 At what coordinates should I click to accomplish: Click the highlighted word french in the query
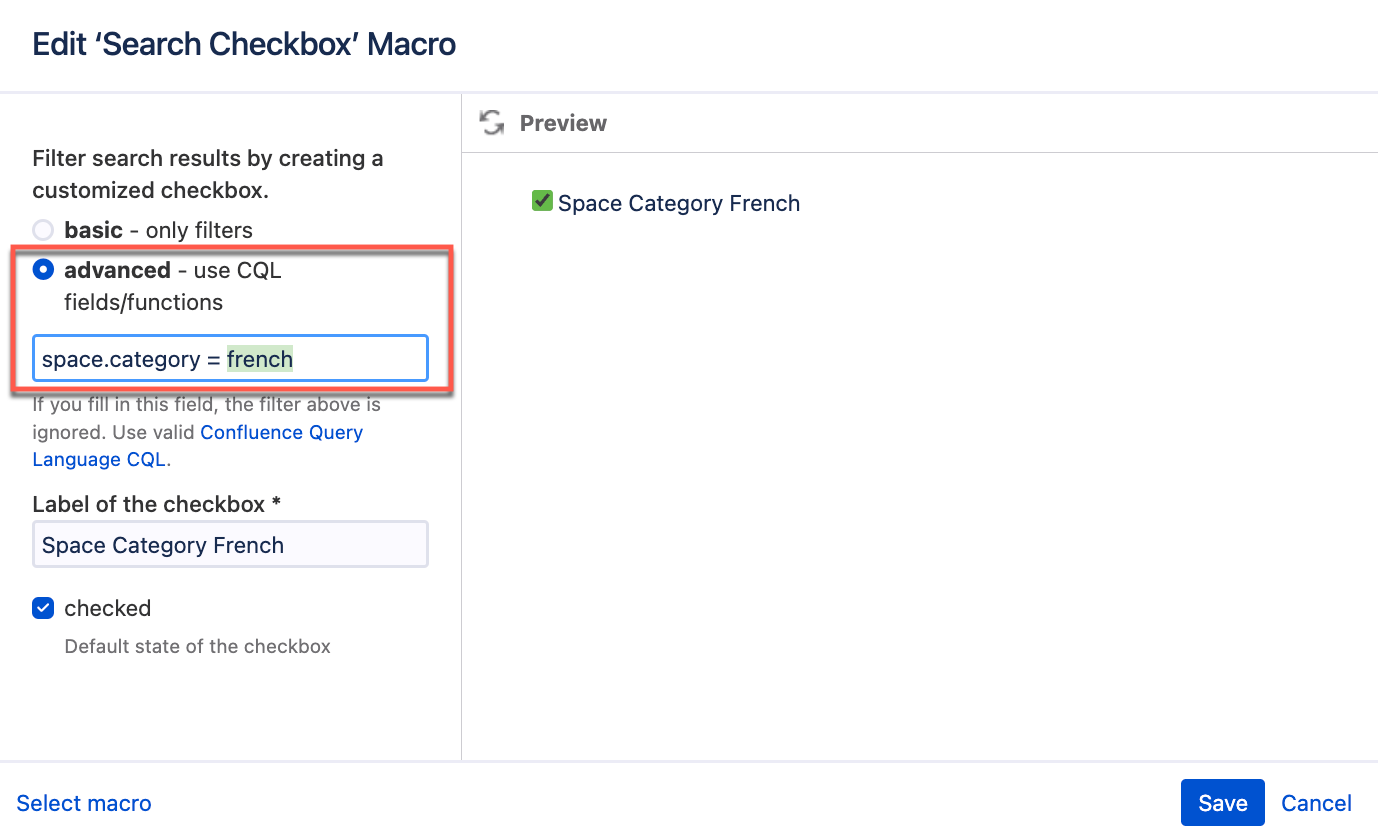(260, 359)
